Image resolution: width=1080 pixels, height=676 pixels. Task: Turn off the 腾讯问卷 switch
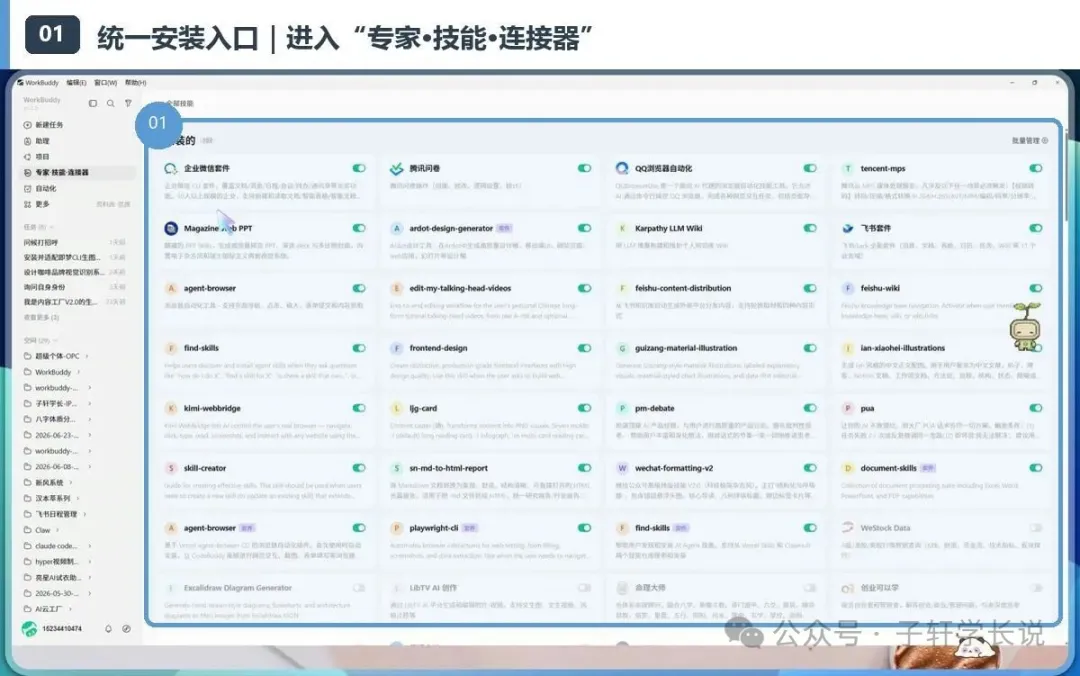pyautogui.click(x=584, y=168)
